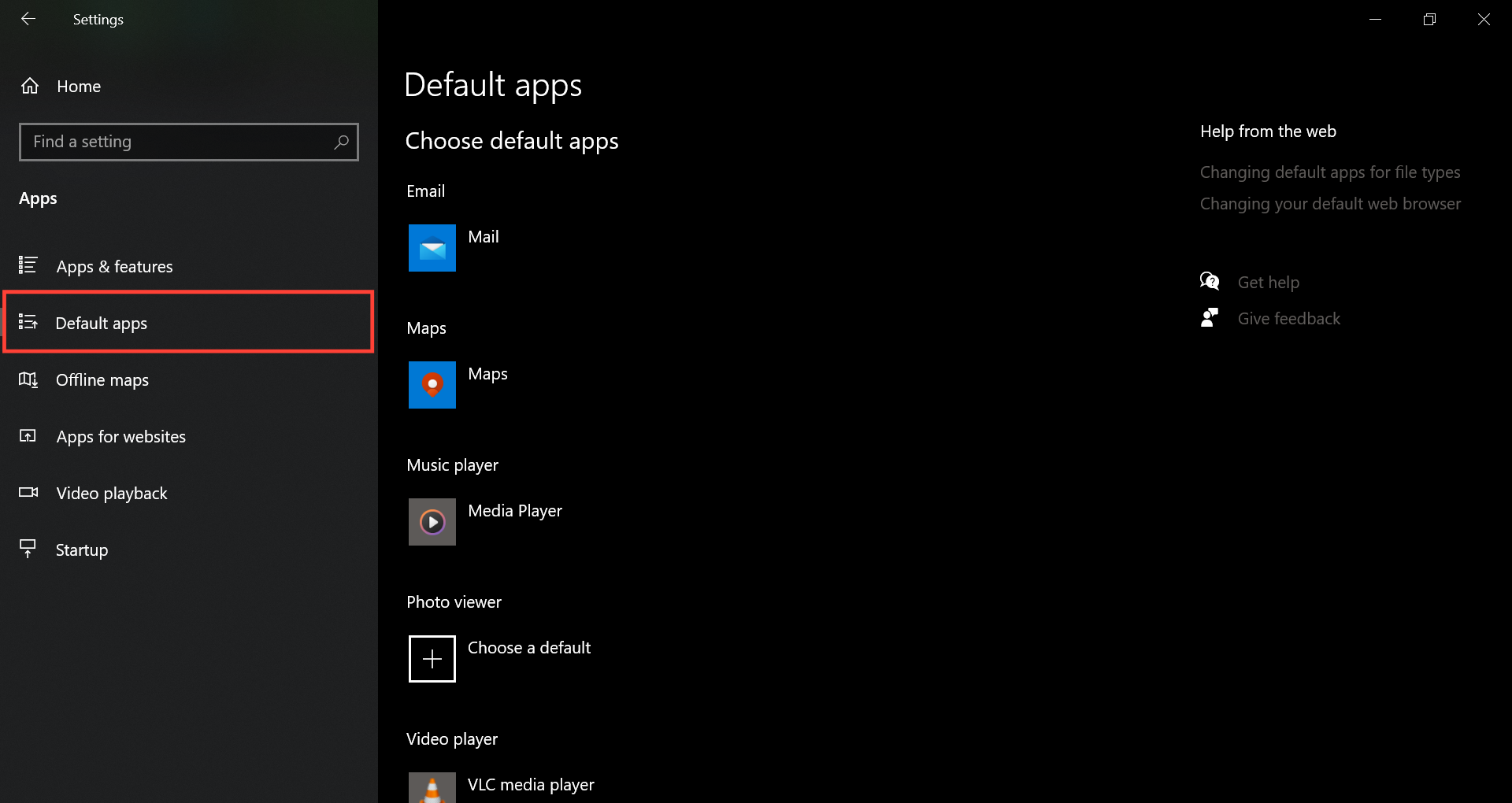Click the Maps app icon
The height and width of the screenshot is (803, 1512).
click(x=432, y=385)
